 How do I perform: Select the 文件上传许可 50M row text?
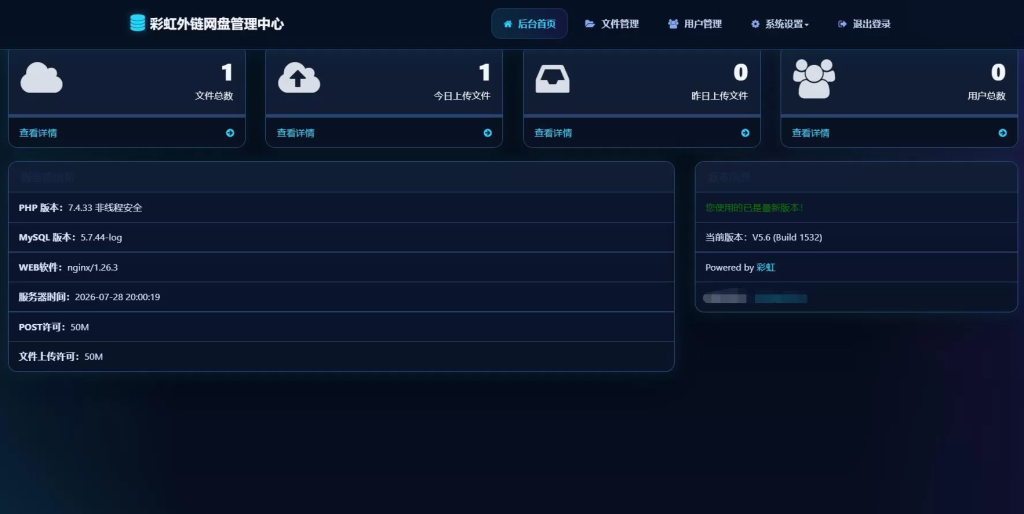coord(61,357)
